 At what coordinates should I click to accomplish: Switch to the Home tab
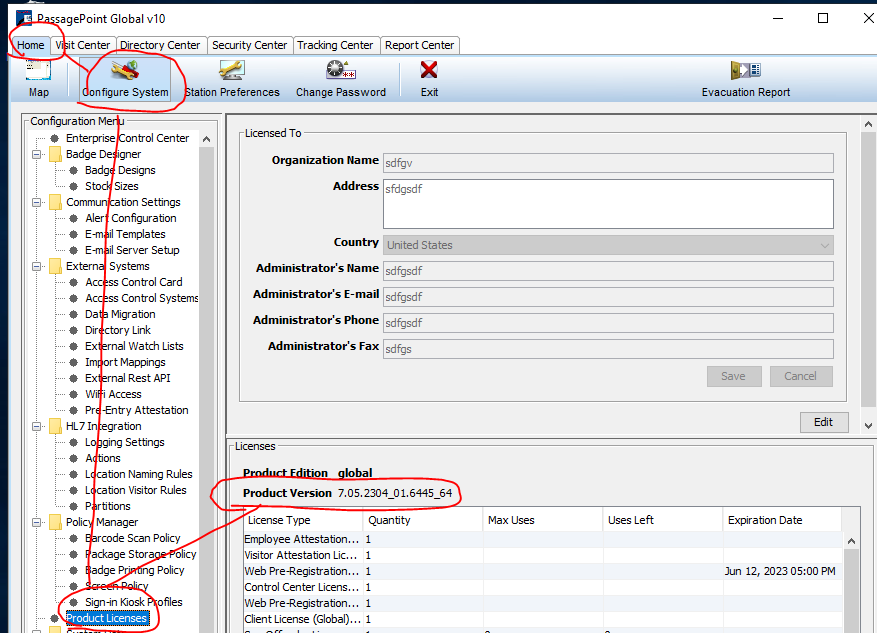(x=30, y=45)
